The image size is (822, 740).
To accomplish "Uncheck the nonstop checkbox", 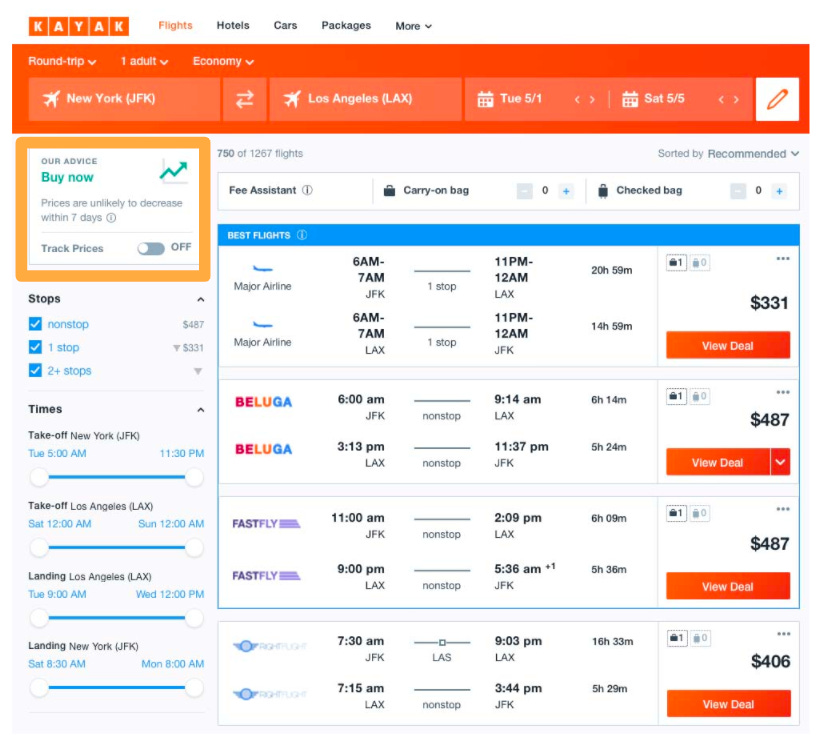I will (35, 324).
